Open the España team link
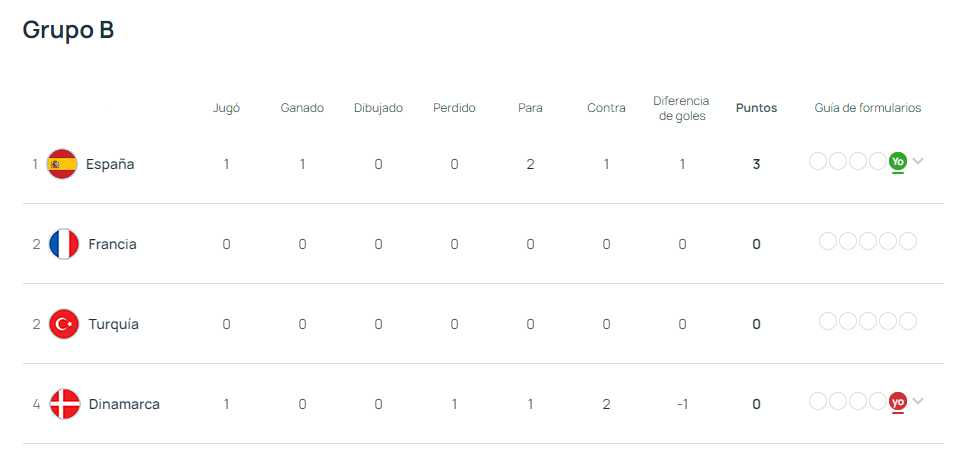Image resolution: width=962 pixels, height=460 pixels. pos(110,164)
